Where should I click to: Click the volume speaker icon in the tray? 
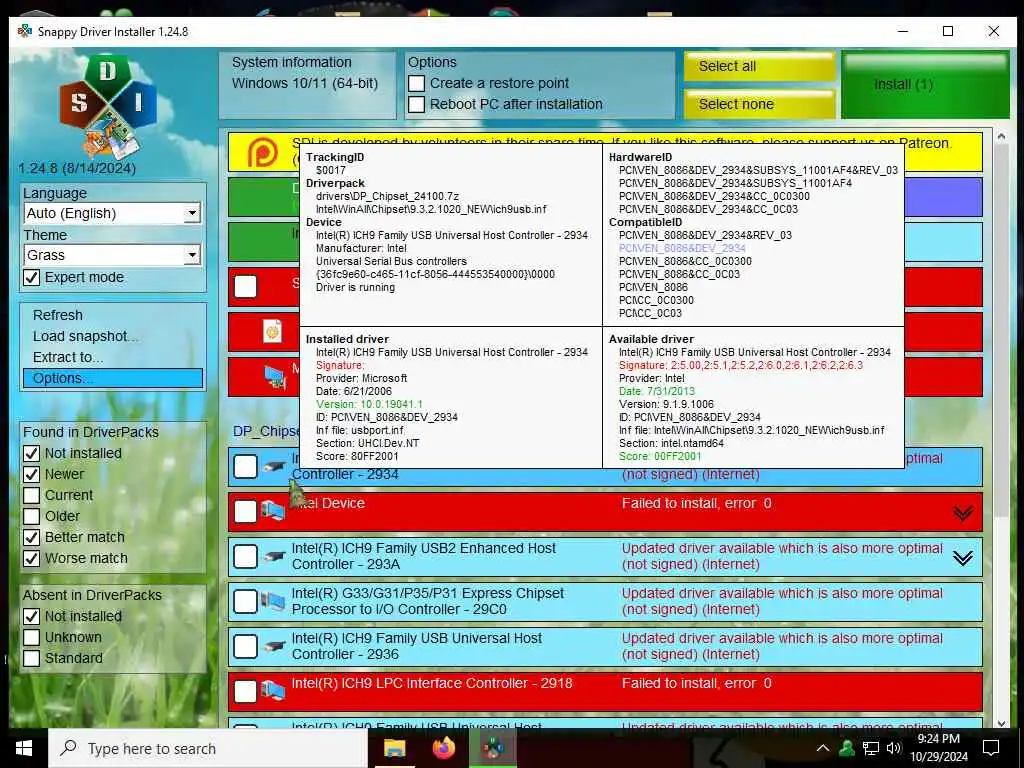[894, 748]
